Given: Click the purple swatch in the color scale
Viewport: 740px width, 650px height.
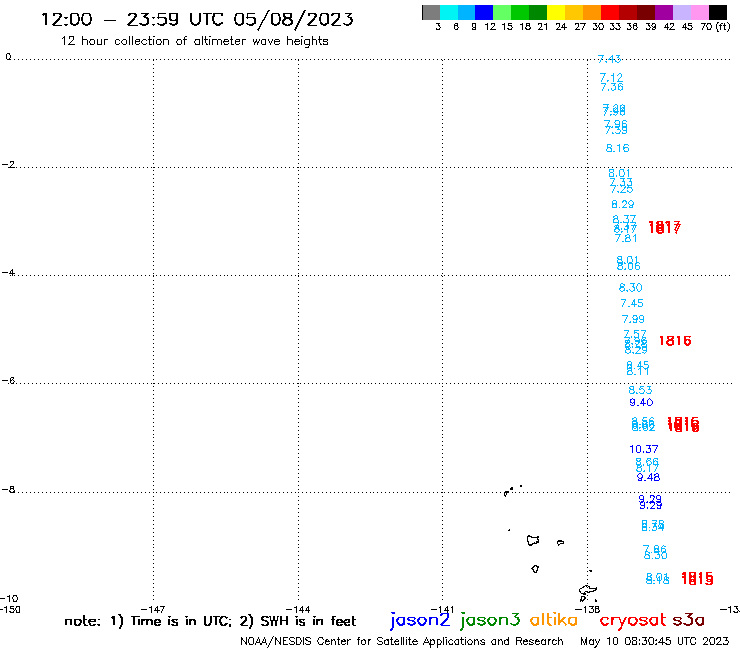Looking at the screenshot, I should (664, 12).
